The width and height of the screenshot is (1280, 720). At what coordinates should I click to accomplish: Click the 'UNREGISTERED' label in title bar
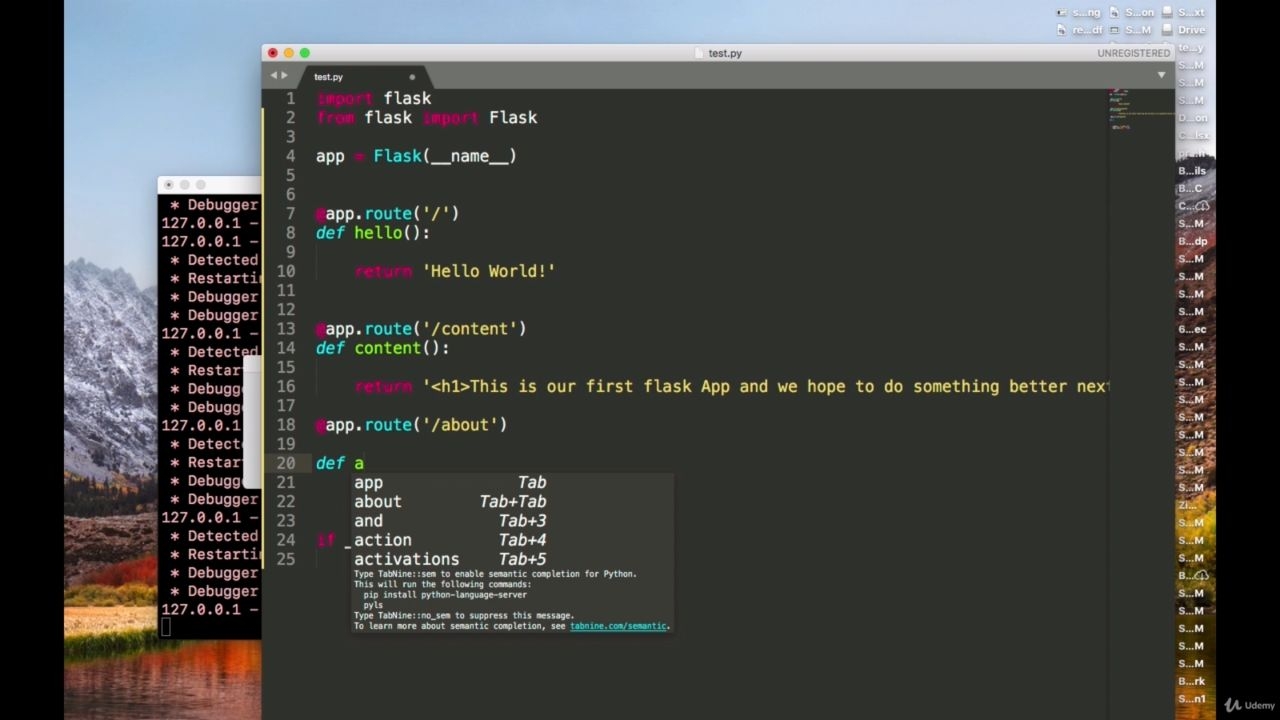(x=1133, y=53)
